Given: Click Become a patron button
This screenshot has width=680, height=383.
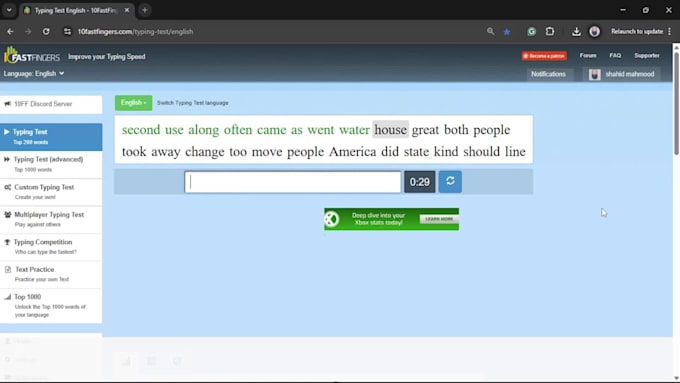Looking at the screenshot, I should coord(544,56).
